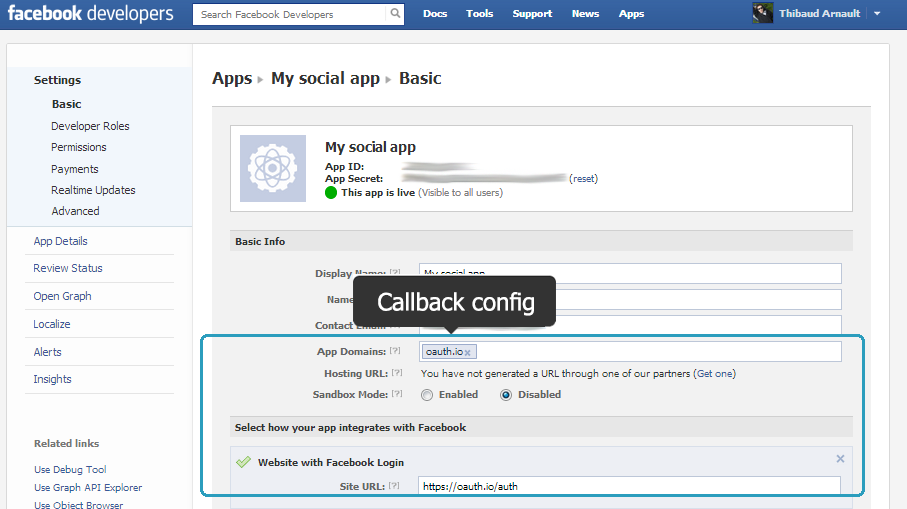Click Thibaud Arnault user name
Image resolution: width=907 pixels, height=509 pixels.
click(x=819, y=13)
